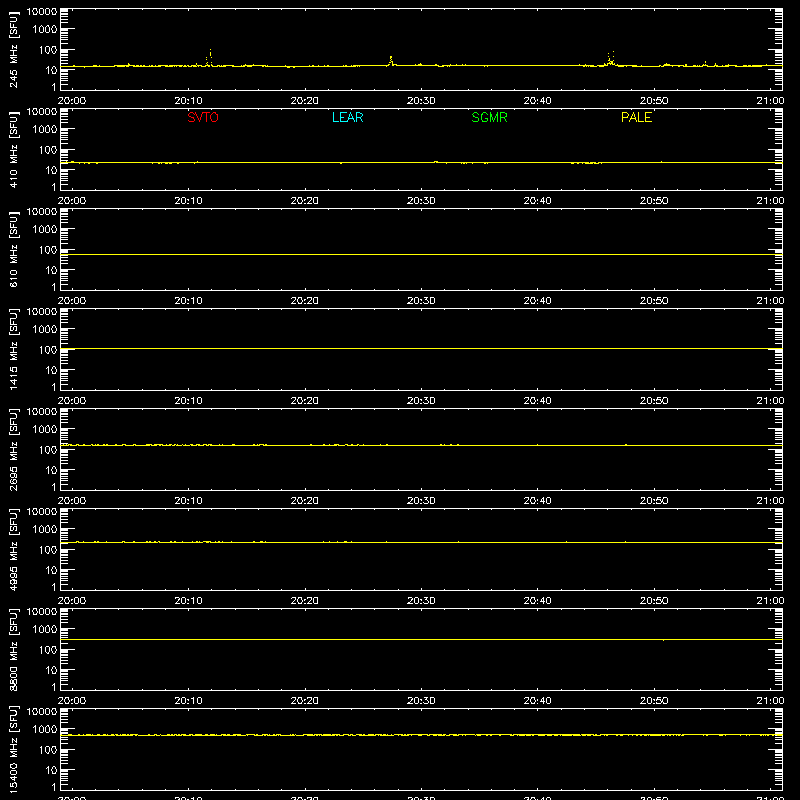Select the 245 MHz [SFU] axis title
The image size is (800, 800).
coord(13,49)
